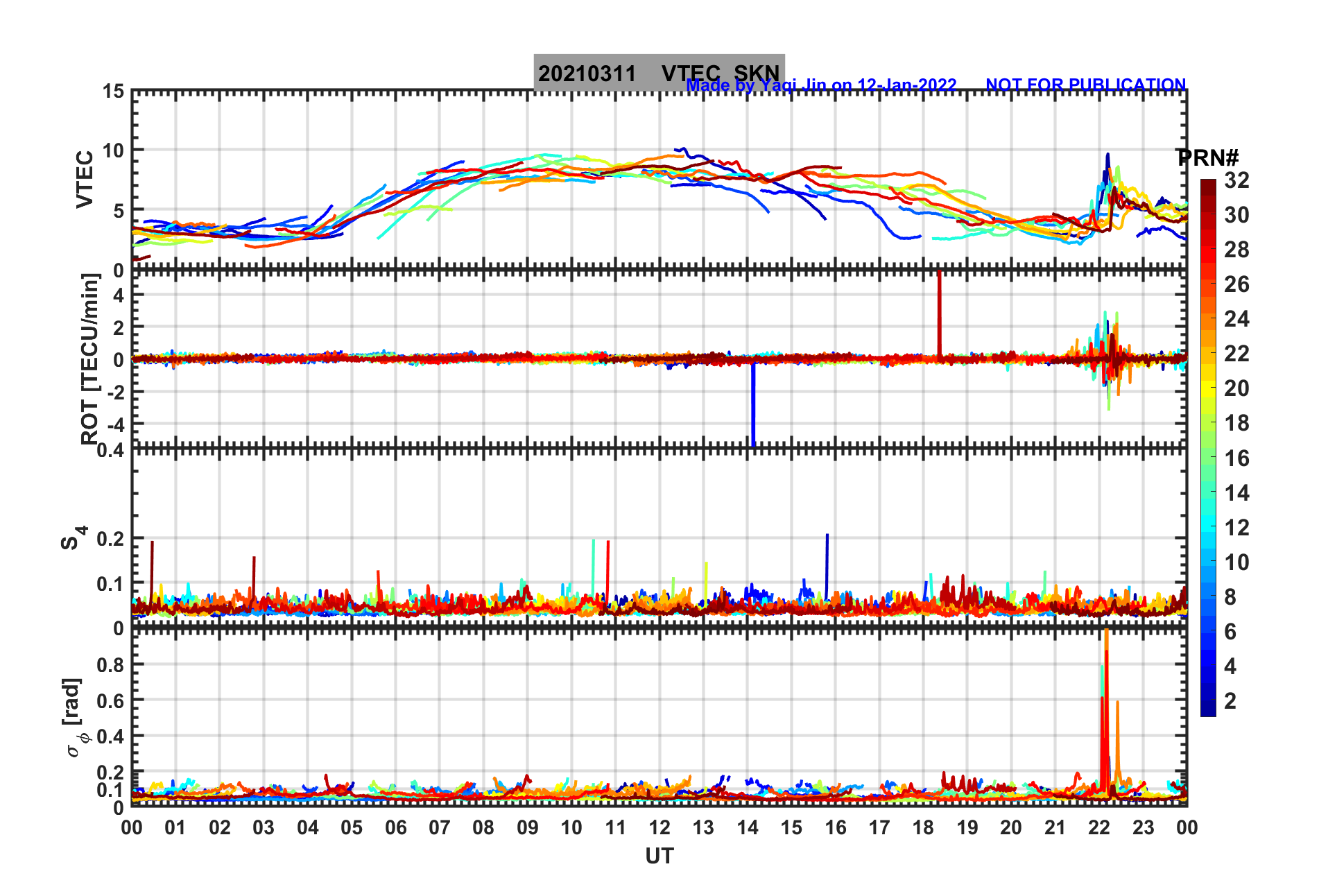Click the "15" tick on the VTEC axis
This screenshot has height=896, width=1319.
[114, 92]
